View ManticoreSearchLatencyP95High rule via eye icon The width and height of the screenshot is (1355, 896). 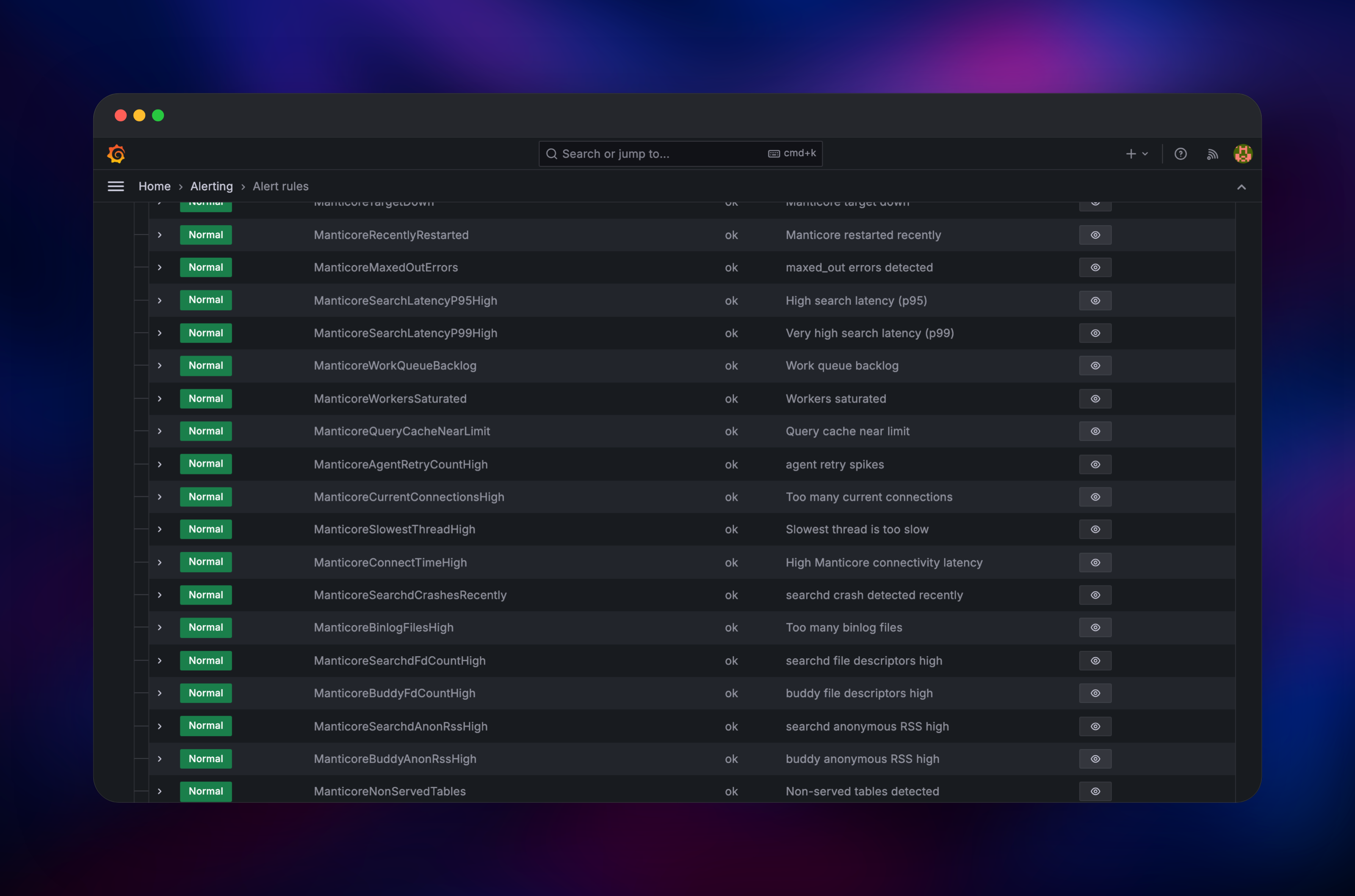pyautogui.click(x=1095, y=301)
